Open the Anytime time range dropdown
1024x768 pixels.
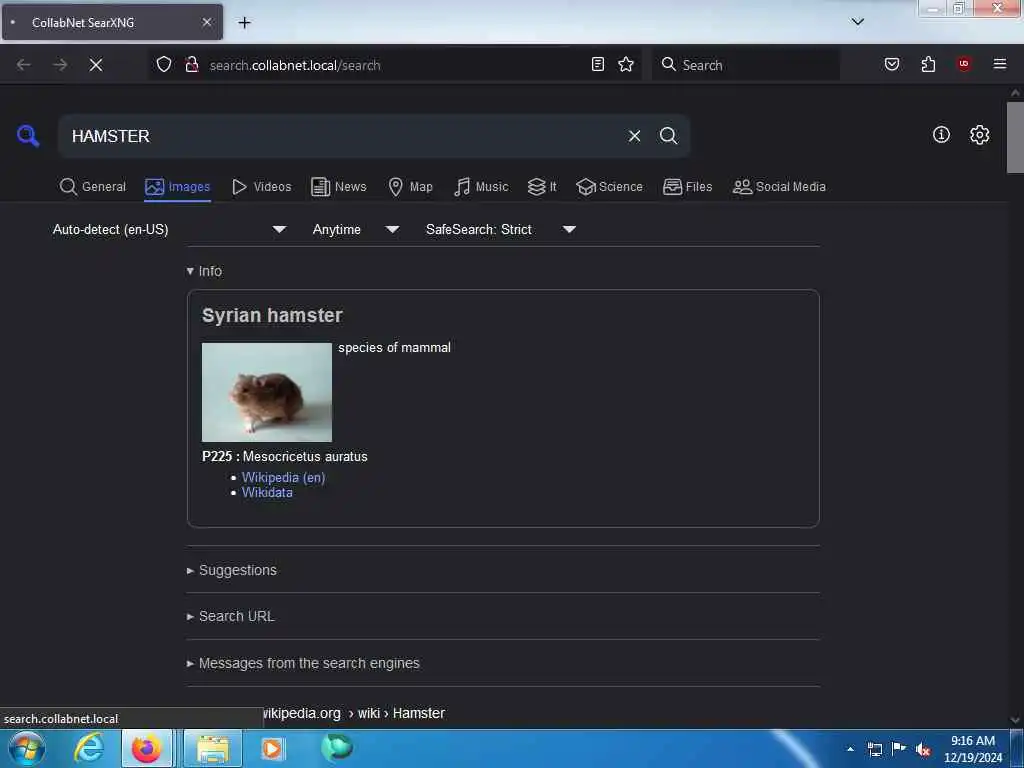click(356, 229)
